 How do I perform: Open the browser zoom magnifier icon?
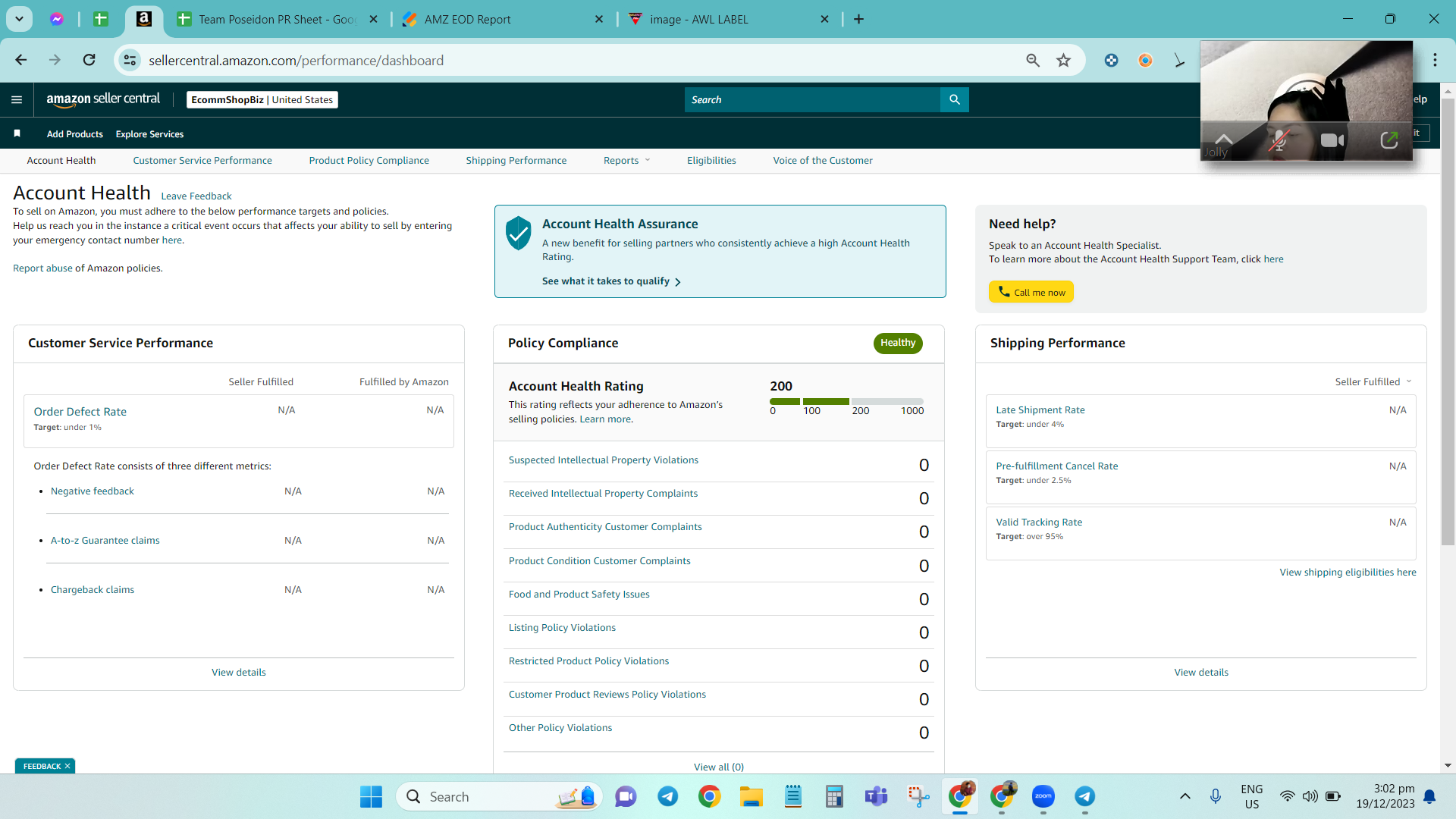coord(1033,60)
